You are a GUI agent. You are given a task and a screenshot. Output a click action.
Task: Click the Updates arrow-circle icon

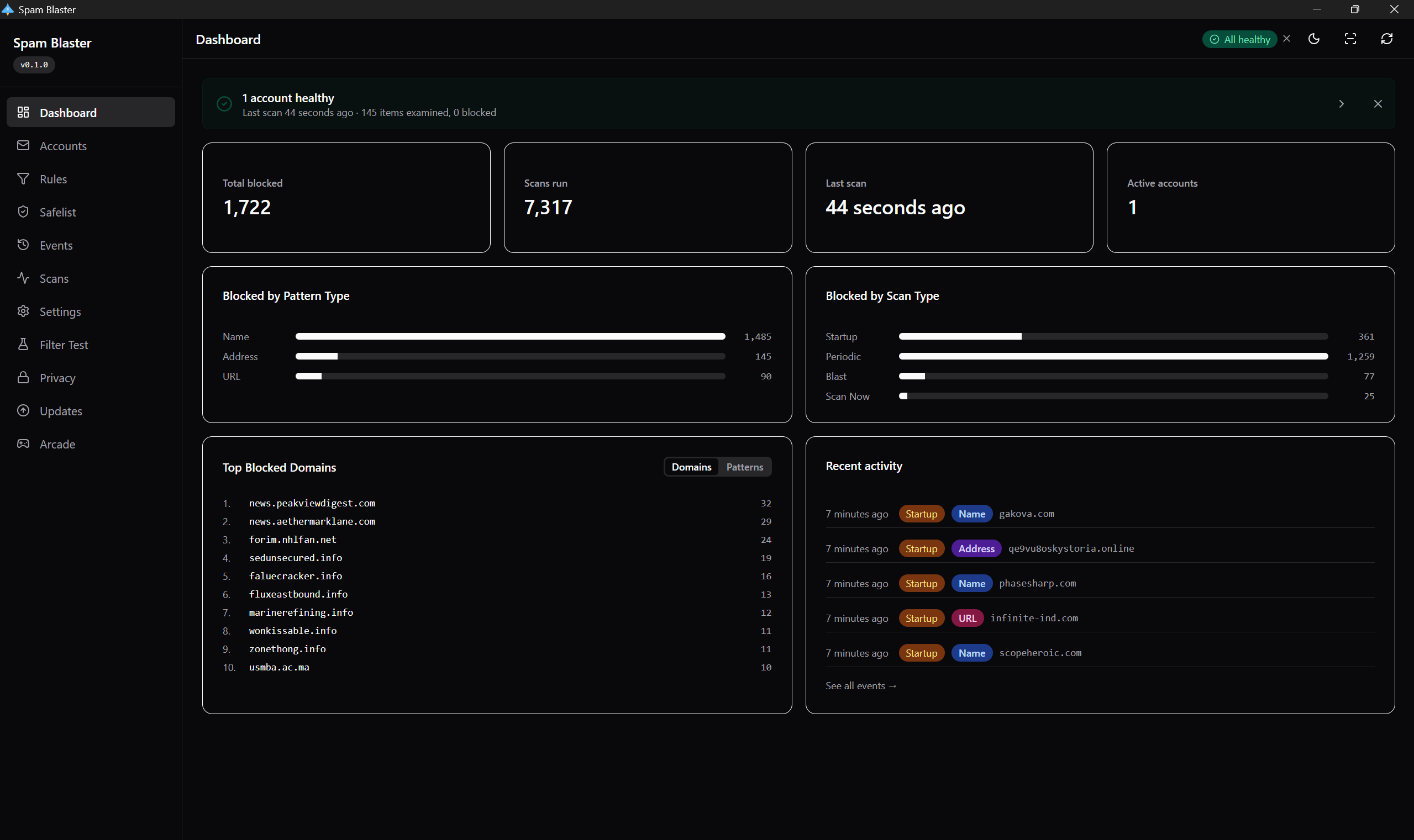coord(23,410)
